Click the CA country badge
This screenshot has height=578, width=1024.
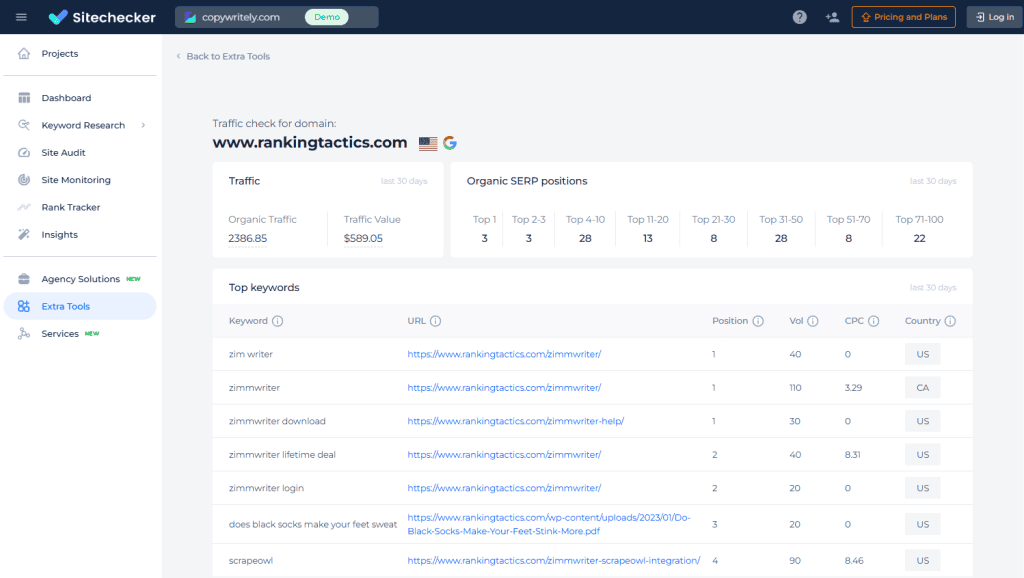click(923, 388)
